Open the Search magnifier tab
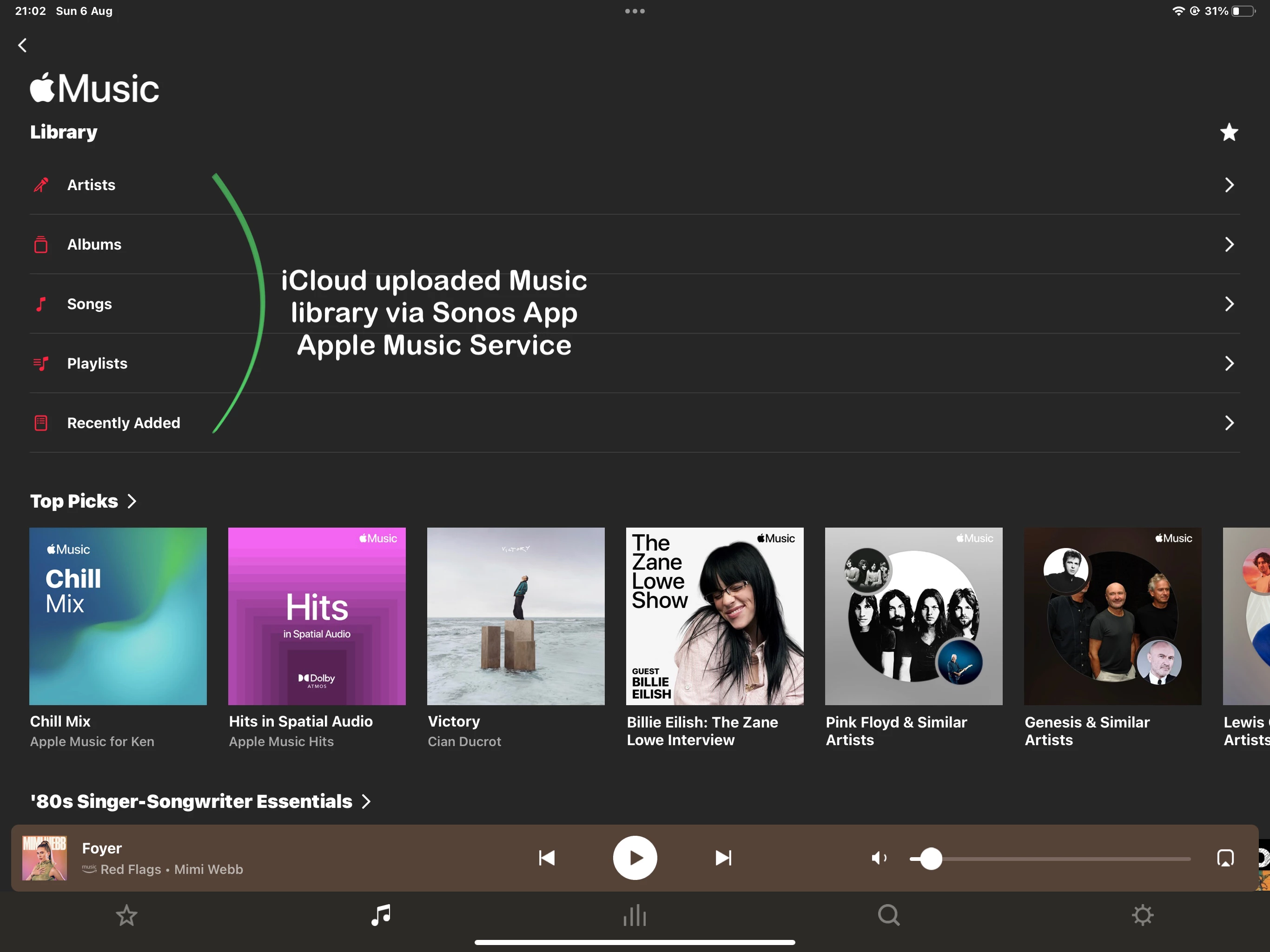 888,915
